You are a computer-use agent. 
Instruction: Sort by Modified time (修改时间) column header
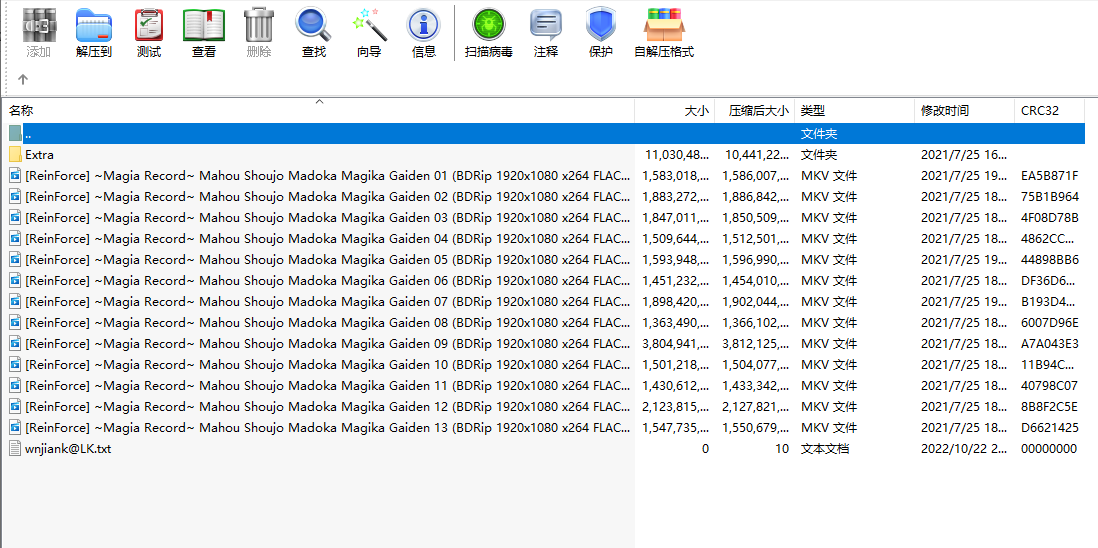point(945,111)
